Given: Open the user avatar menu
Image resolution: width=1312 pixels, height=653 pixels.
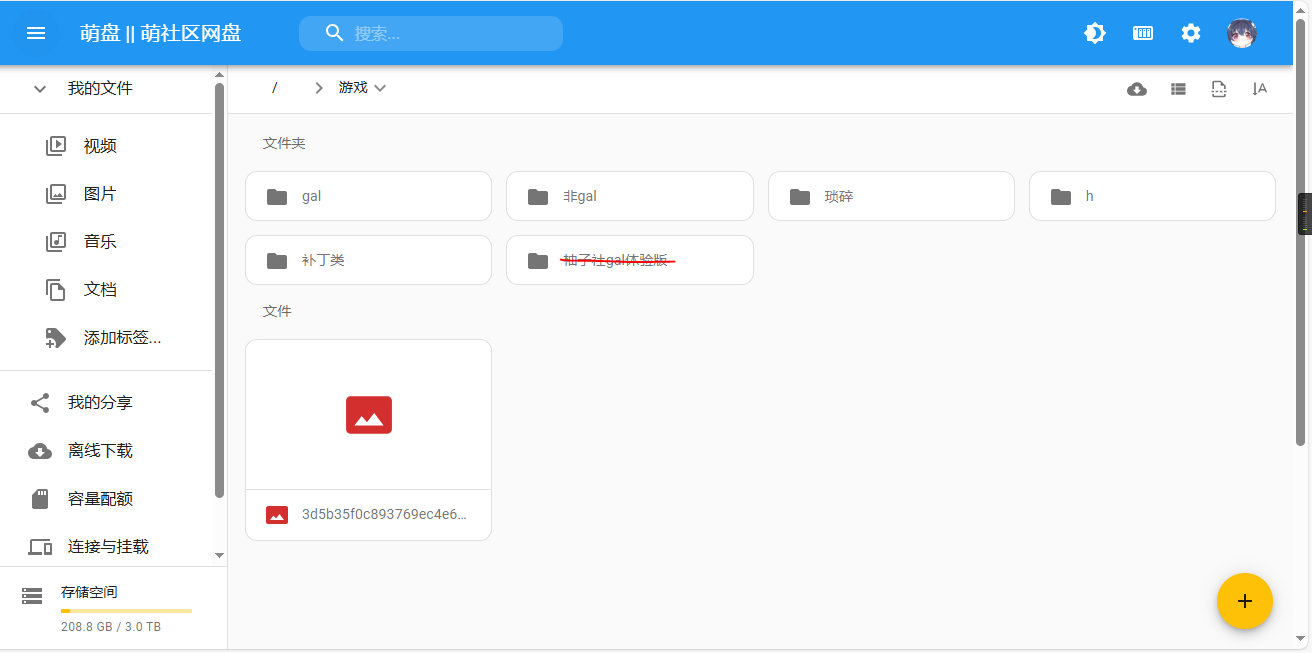Looking at the screenshot, I should click(x=1242, y=33).
